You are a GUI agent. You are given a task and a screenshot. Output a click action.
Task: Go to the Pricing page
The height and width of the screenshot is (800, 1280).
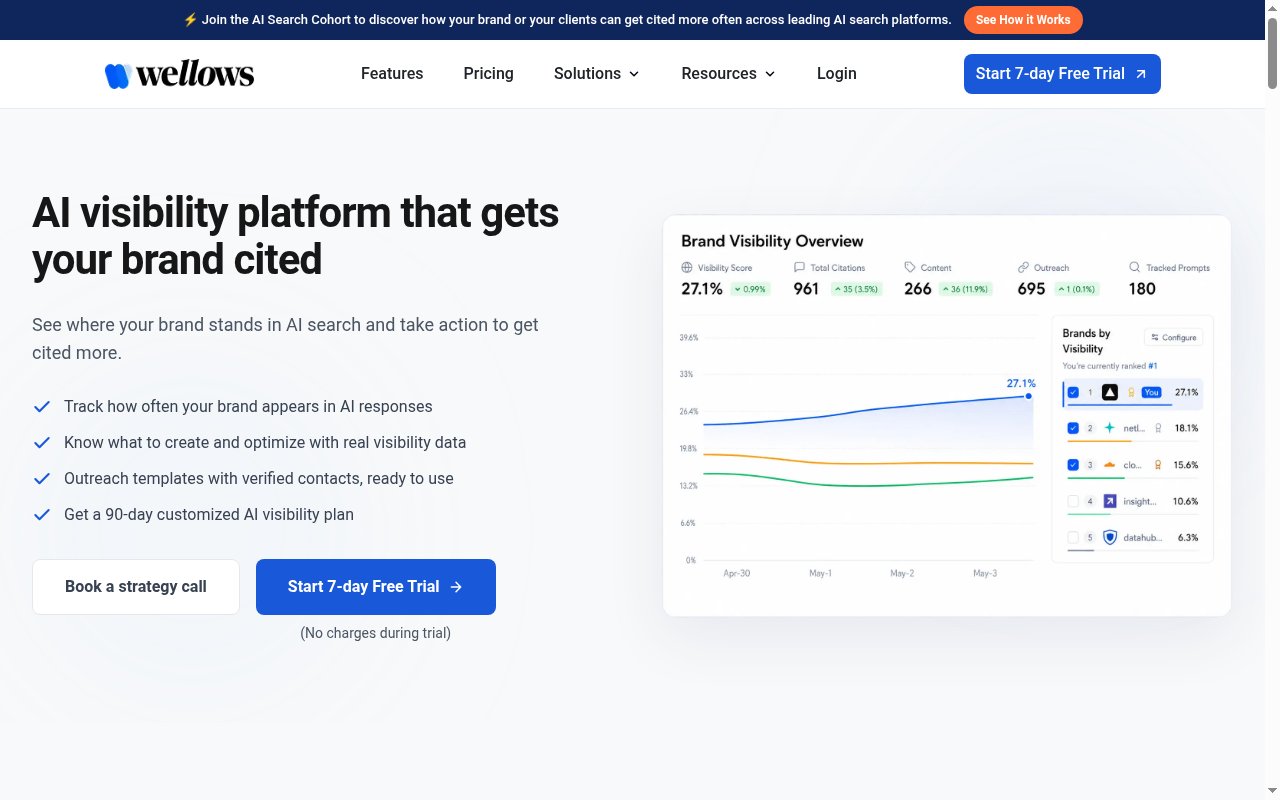[x=489, y=74]
